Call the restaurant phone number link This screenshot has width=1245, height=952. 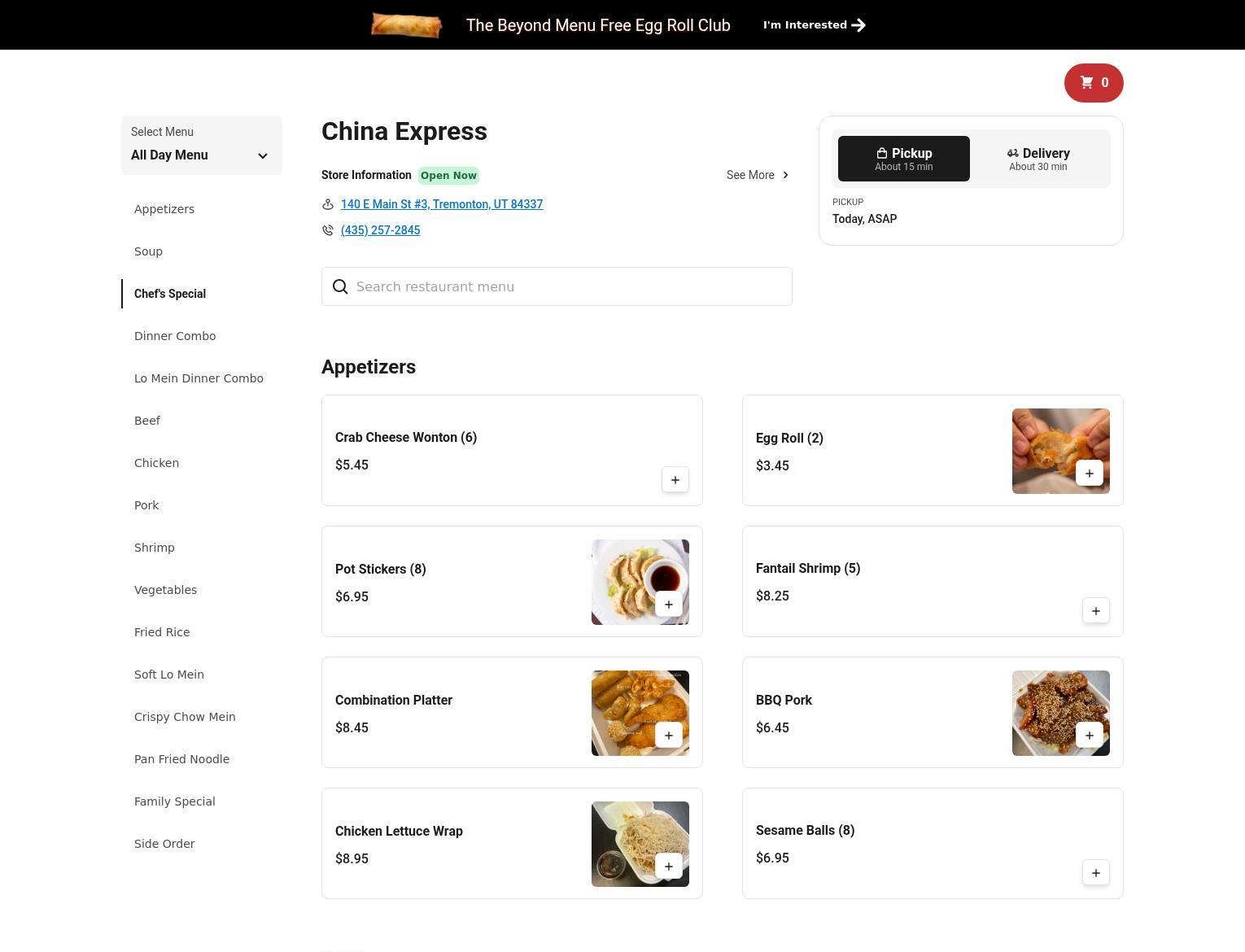(380, 230)
